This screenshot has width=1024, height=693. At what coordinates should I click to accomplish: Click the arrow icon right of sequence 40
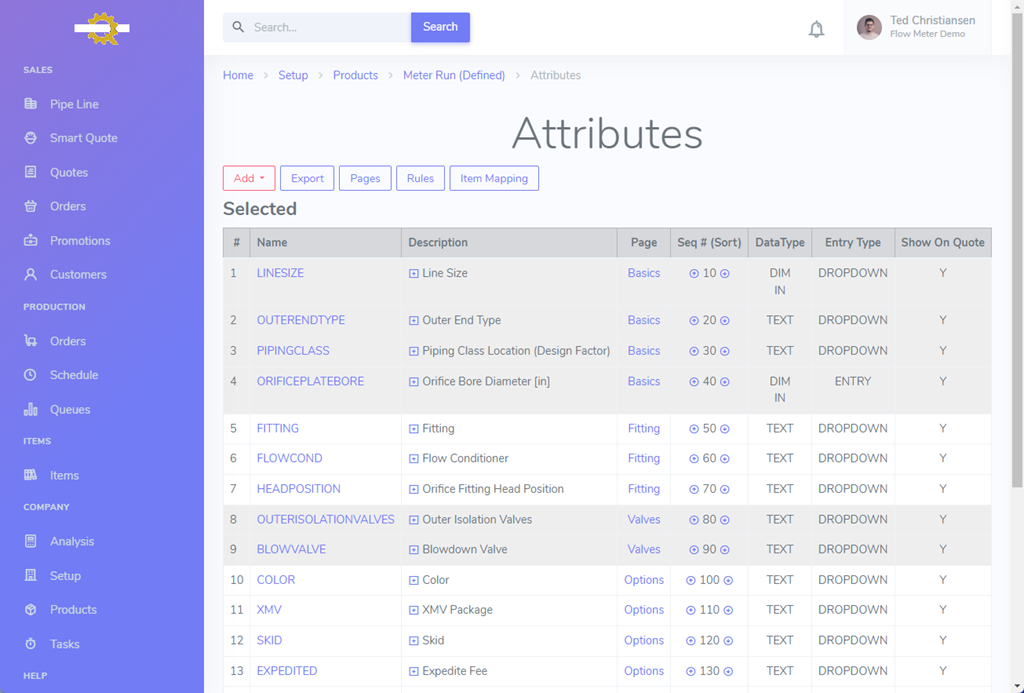click(725, 382)
